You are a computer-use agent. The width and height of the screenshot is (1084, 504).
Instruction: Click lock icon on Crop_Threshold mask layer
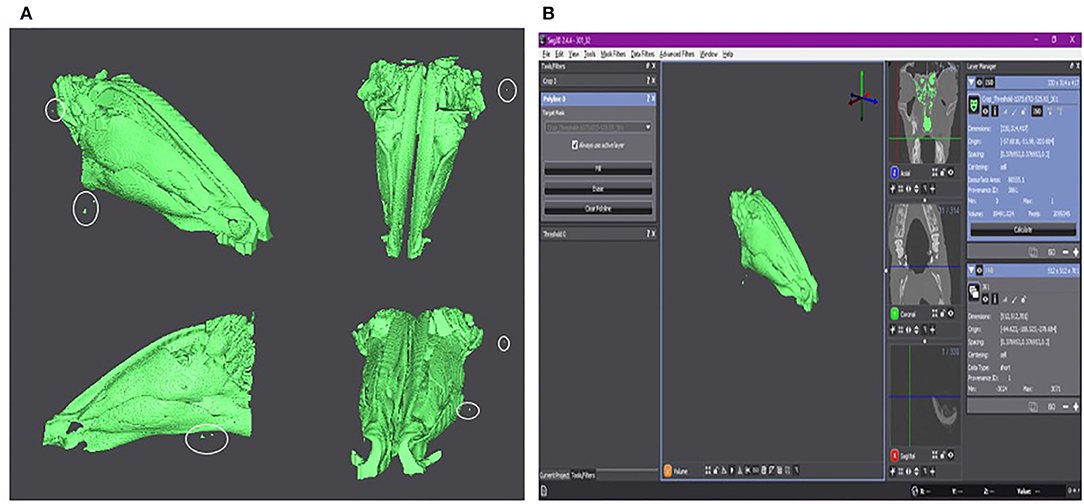point(1023,112)
